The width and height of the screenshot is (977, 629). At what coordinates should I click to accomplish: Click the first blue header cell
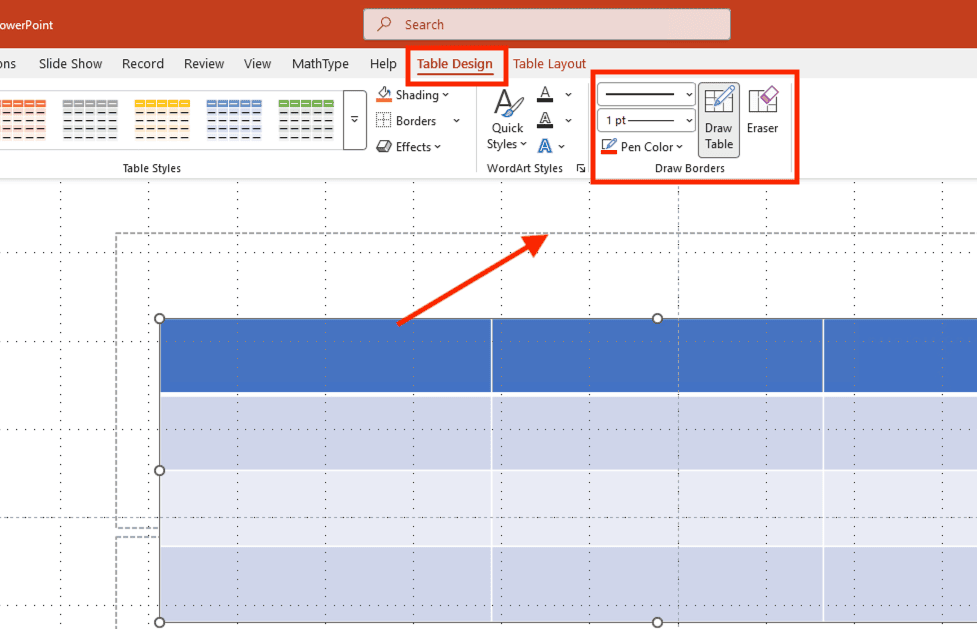(326, 356)
